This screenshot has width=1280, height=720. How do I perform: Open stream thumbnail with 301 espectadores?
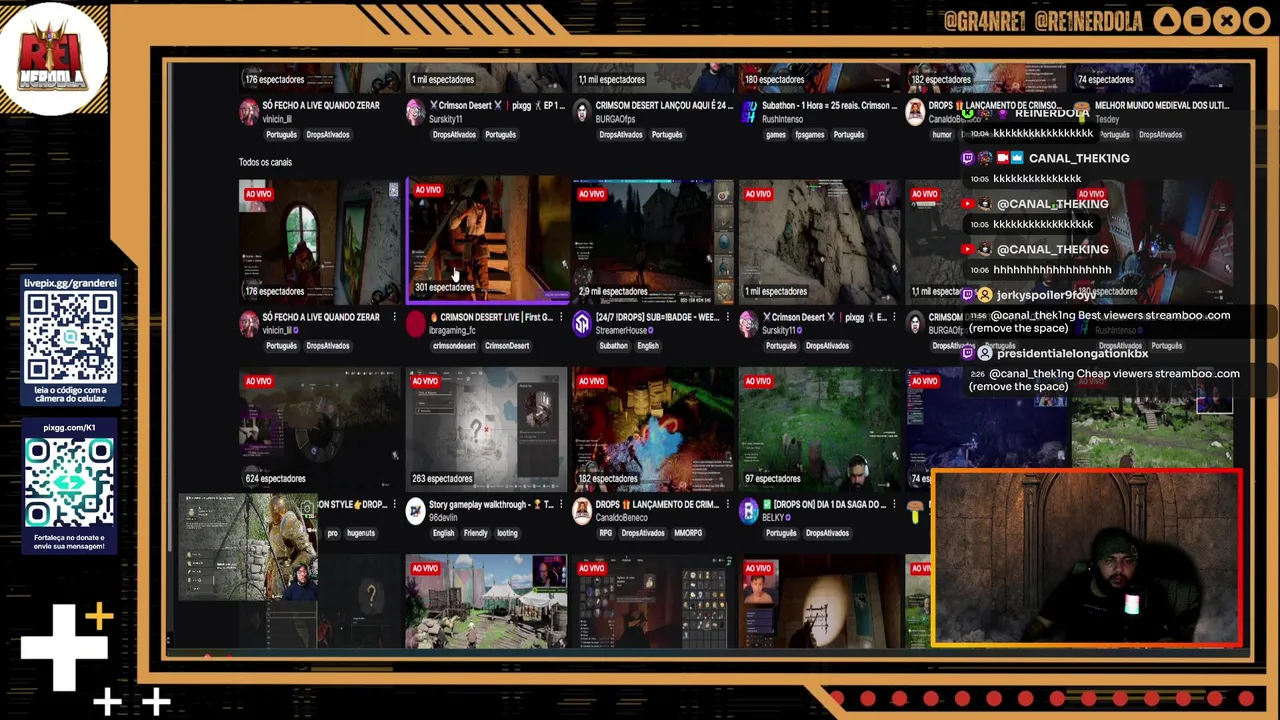click(487, 239)
